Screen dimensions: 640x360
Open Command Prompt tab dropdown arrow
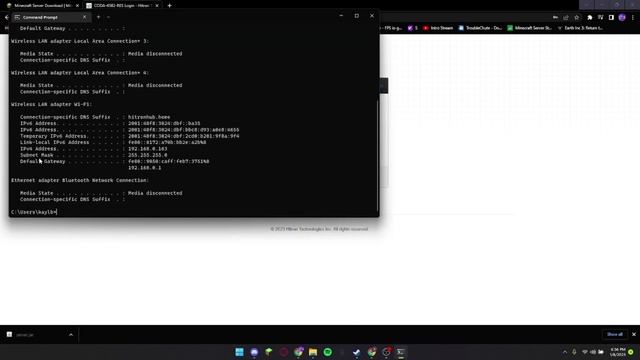108,17
